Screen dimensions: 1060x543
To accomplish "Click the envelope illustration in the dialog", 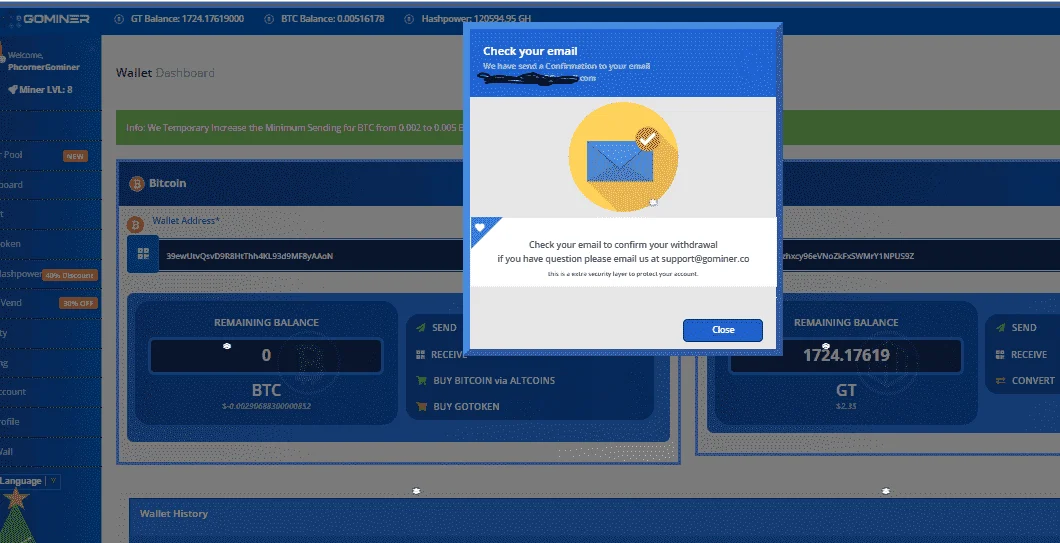I will click(x=623, y=157).
